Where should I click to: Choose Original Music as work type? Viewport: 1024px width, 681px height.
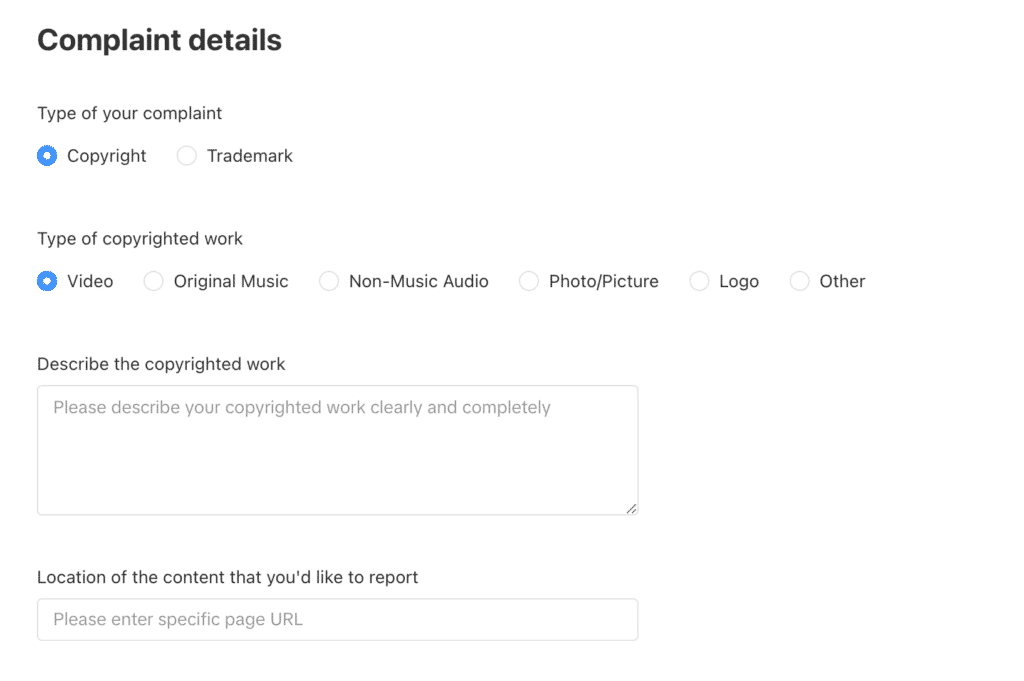coord(153,281)
